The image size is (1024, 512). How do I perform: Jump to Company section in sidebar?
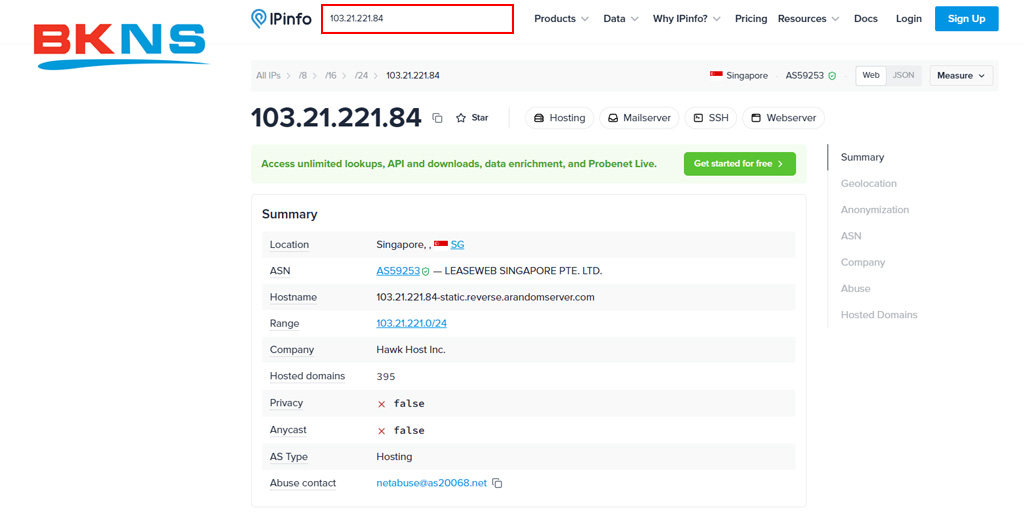pos(863,263)
